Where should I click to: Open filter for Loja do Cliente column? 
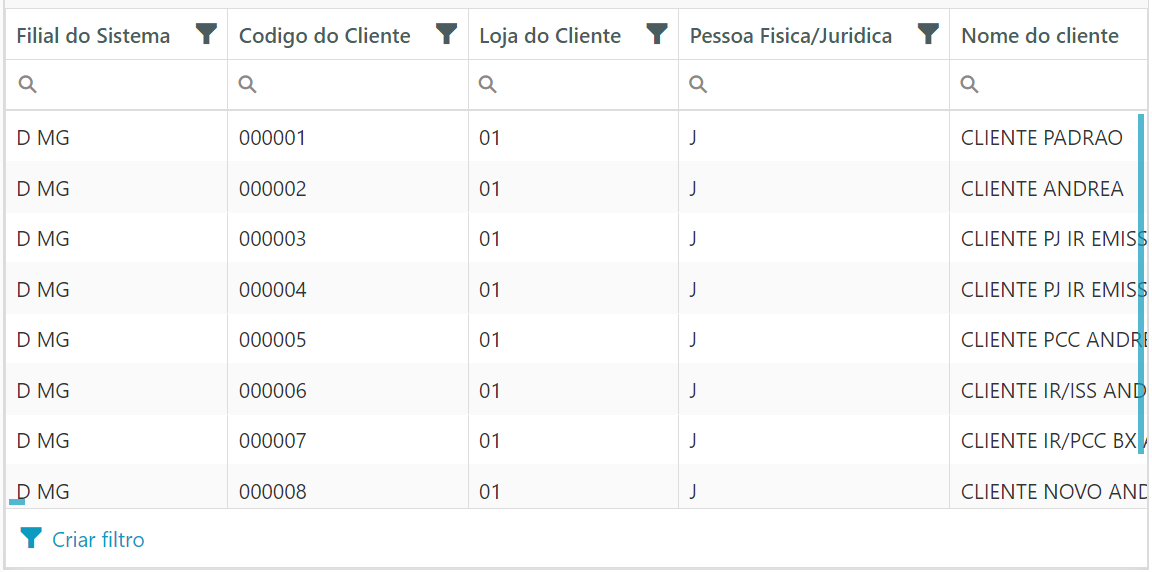click(657, 35)
